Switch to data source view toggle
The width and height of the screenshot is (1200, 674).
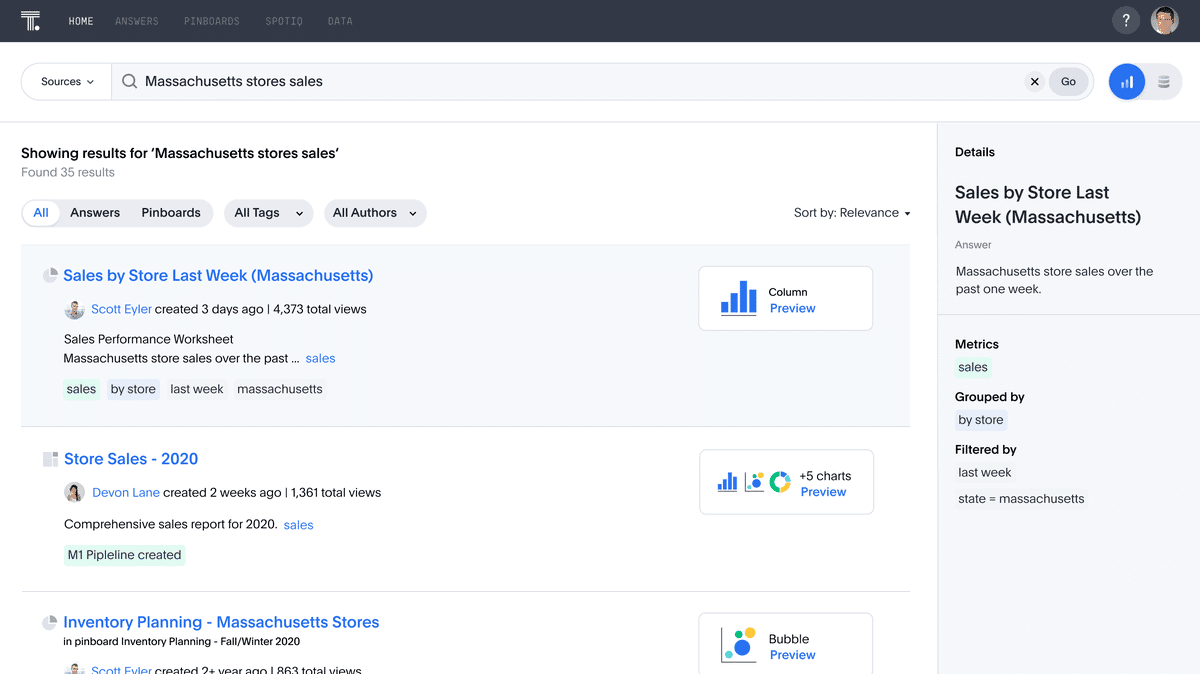click(x=1164, y=82)
